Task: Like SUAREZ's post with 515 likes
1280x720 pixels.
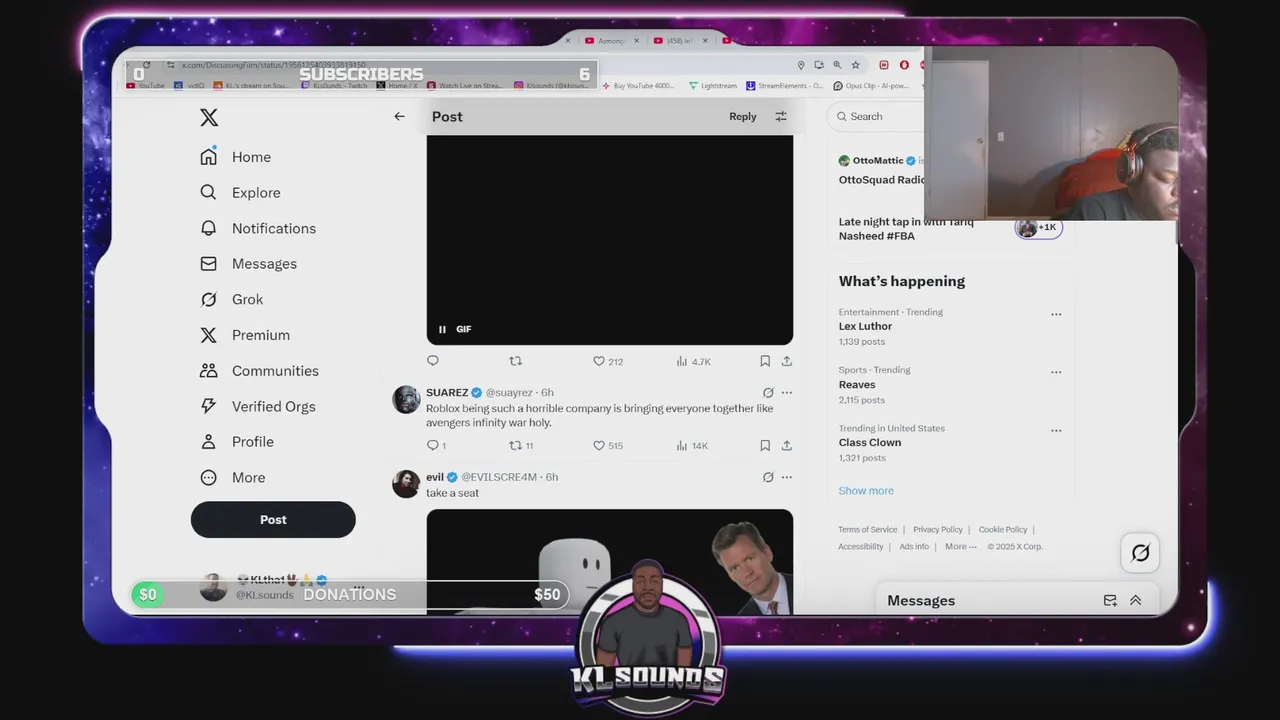Action: point(608,446)
